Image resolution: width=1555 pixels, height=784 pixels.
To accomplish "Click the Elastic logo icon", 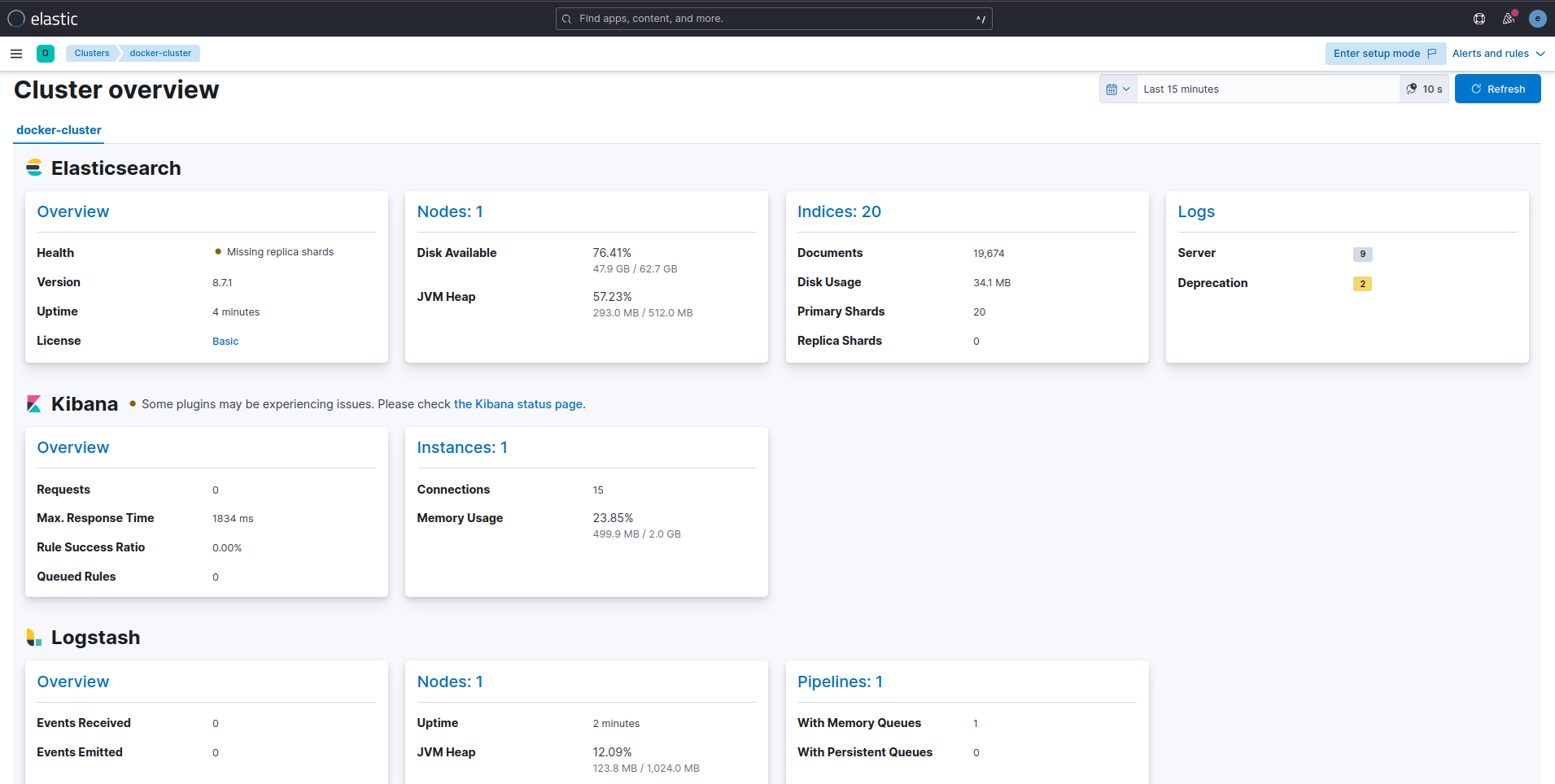I will click(x=16, y=19).
